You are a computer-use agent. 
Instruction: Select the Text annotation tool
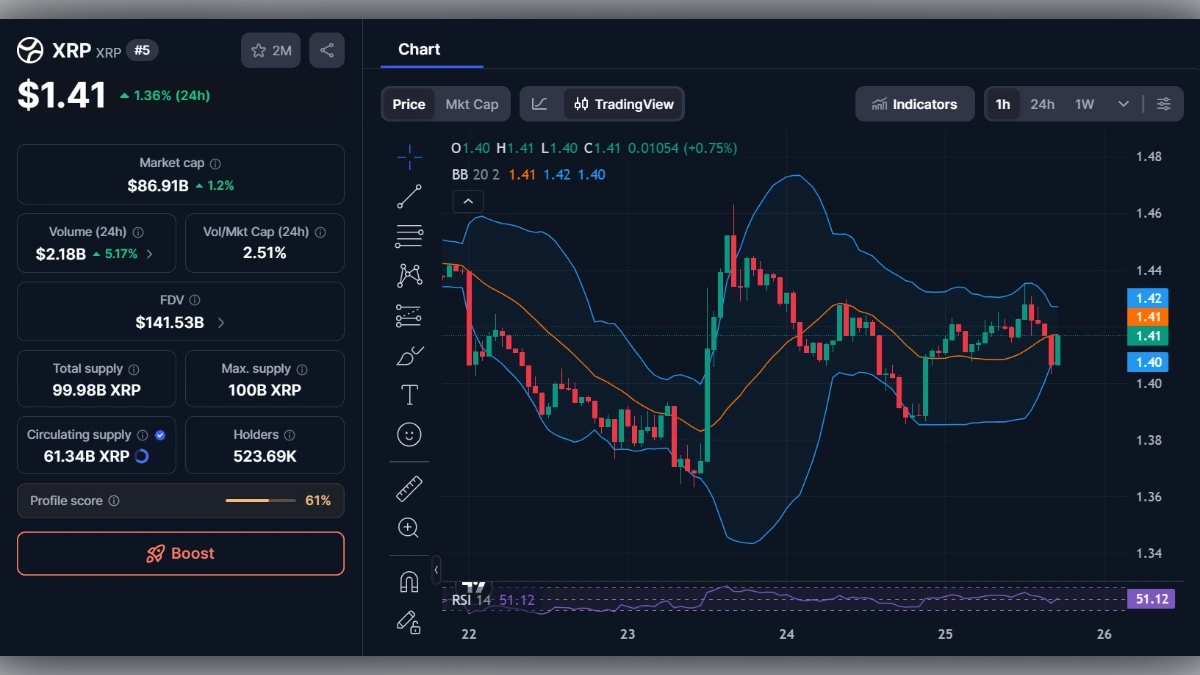click(409, 394)
